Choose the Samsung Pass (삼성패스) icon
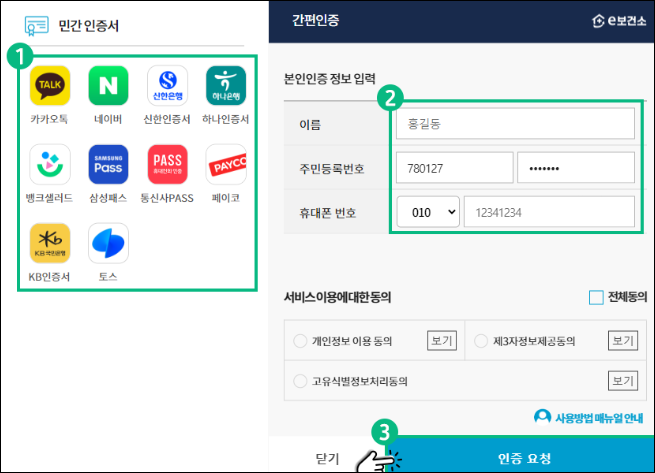Screen dimensions: 655x473 click(108, 164)
